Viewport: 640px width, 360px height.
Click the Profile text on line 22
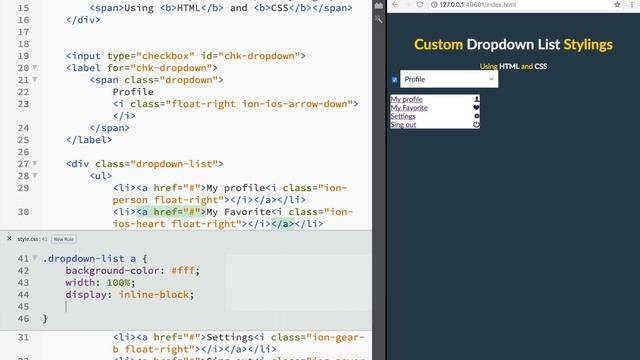click(x=133, y=92)
